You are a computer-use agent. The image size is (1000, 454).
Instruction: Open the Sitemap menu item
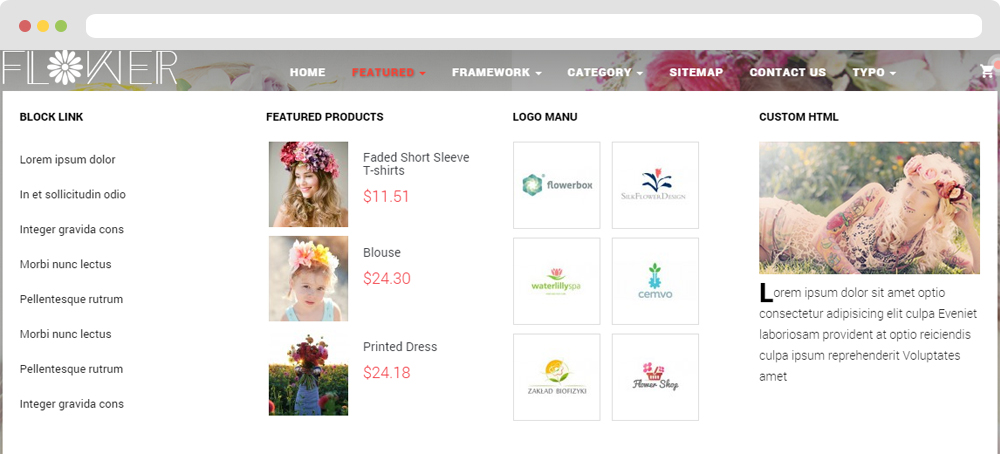696,72
